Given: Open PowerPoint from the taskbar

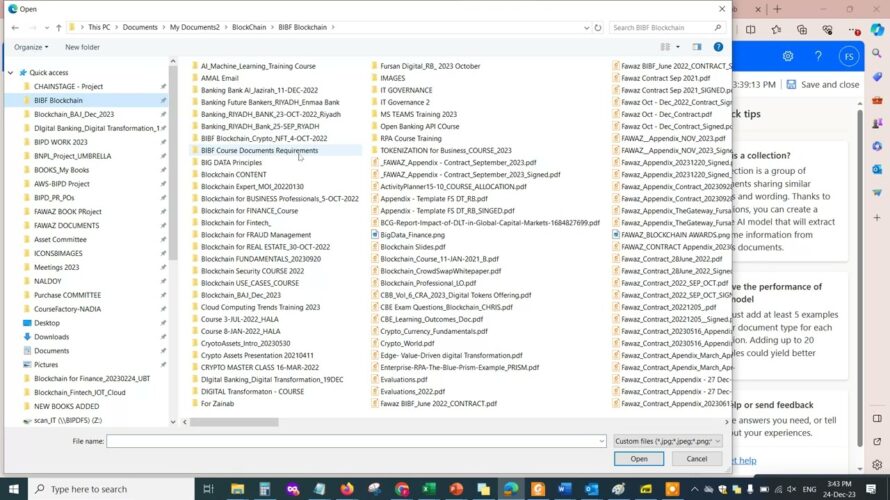Looking at the screenshot, I should click(x=456, y=489).
